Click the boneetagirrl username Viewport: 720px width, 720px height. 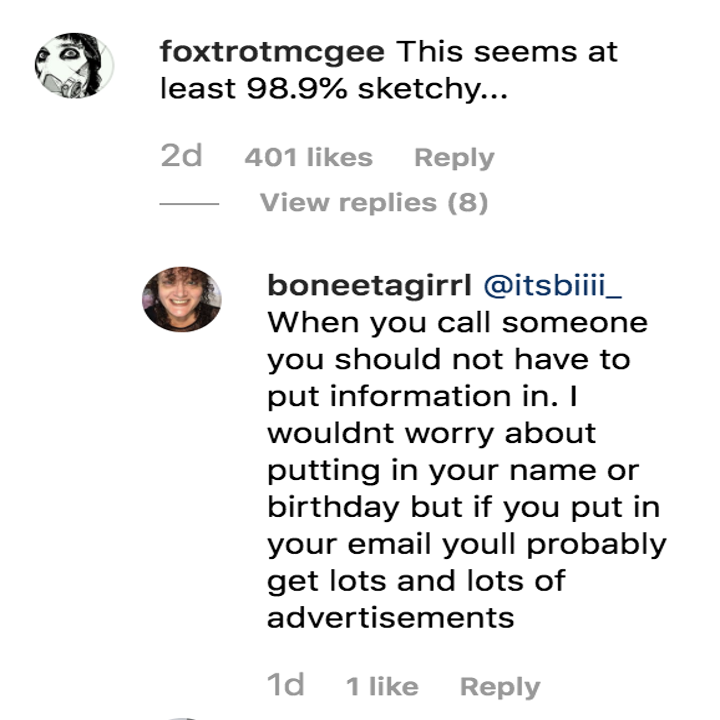pyautogui.click(x=368, y=286)
